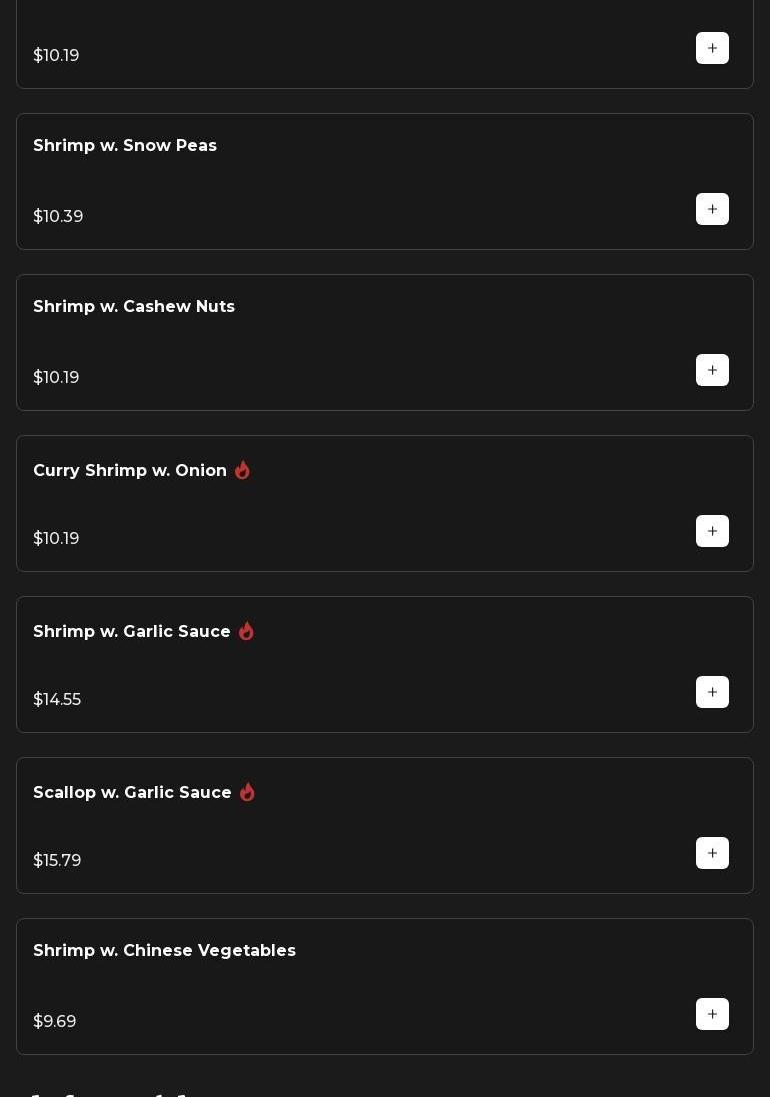View Scallop w. Garlic Sauce item name
Image resolution: width=770 pixels, height=1097 pixels.
coord(132,793)
